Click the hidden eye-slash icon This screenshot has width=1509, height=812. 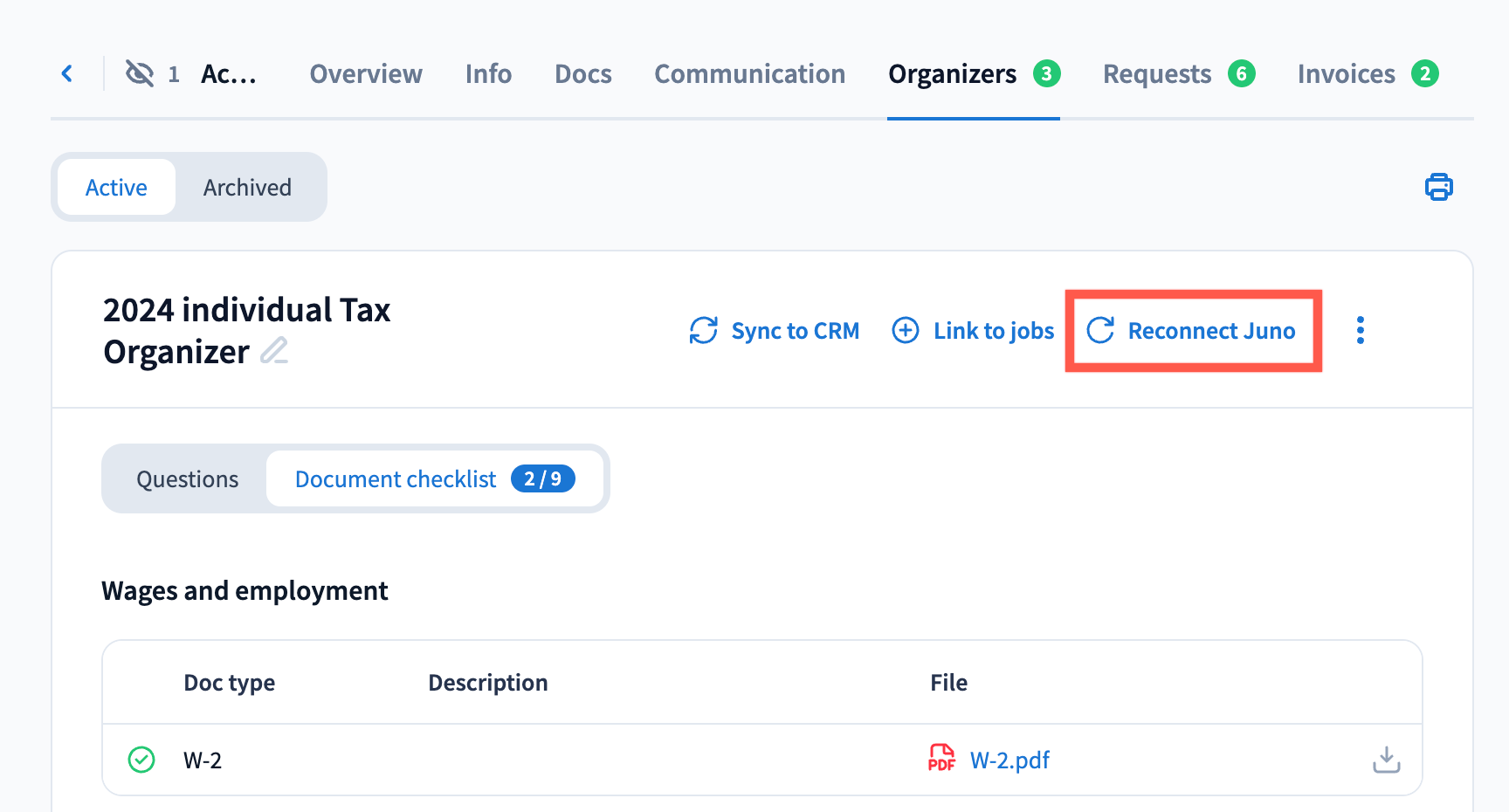click(140, 74)
